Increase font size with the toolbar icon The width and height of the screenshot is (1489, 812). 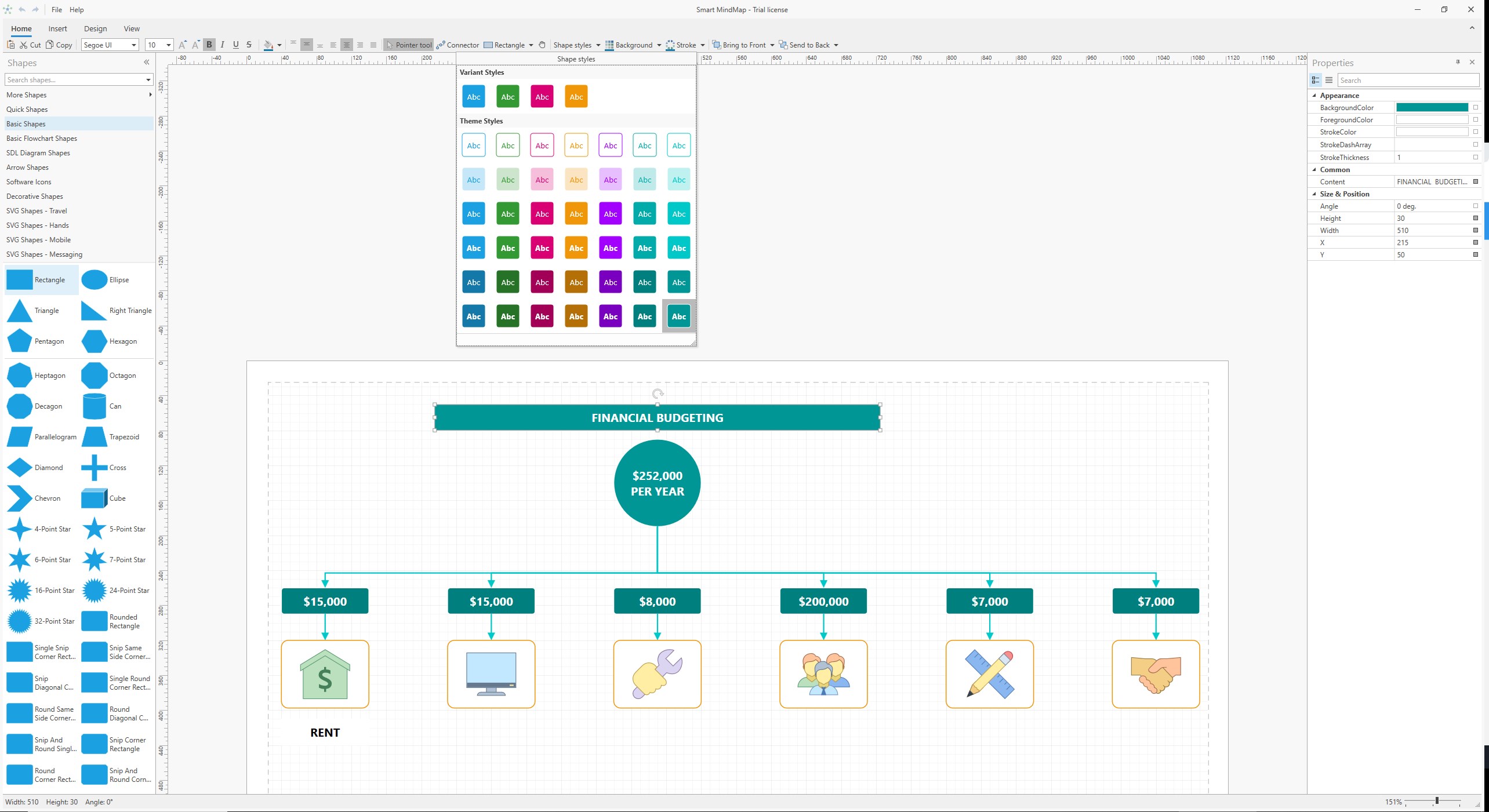(x=182, y=45)
